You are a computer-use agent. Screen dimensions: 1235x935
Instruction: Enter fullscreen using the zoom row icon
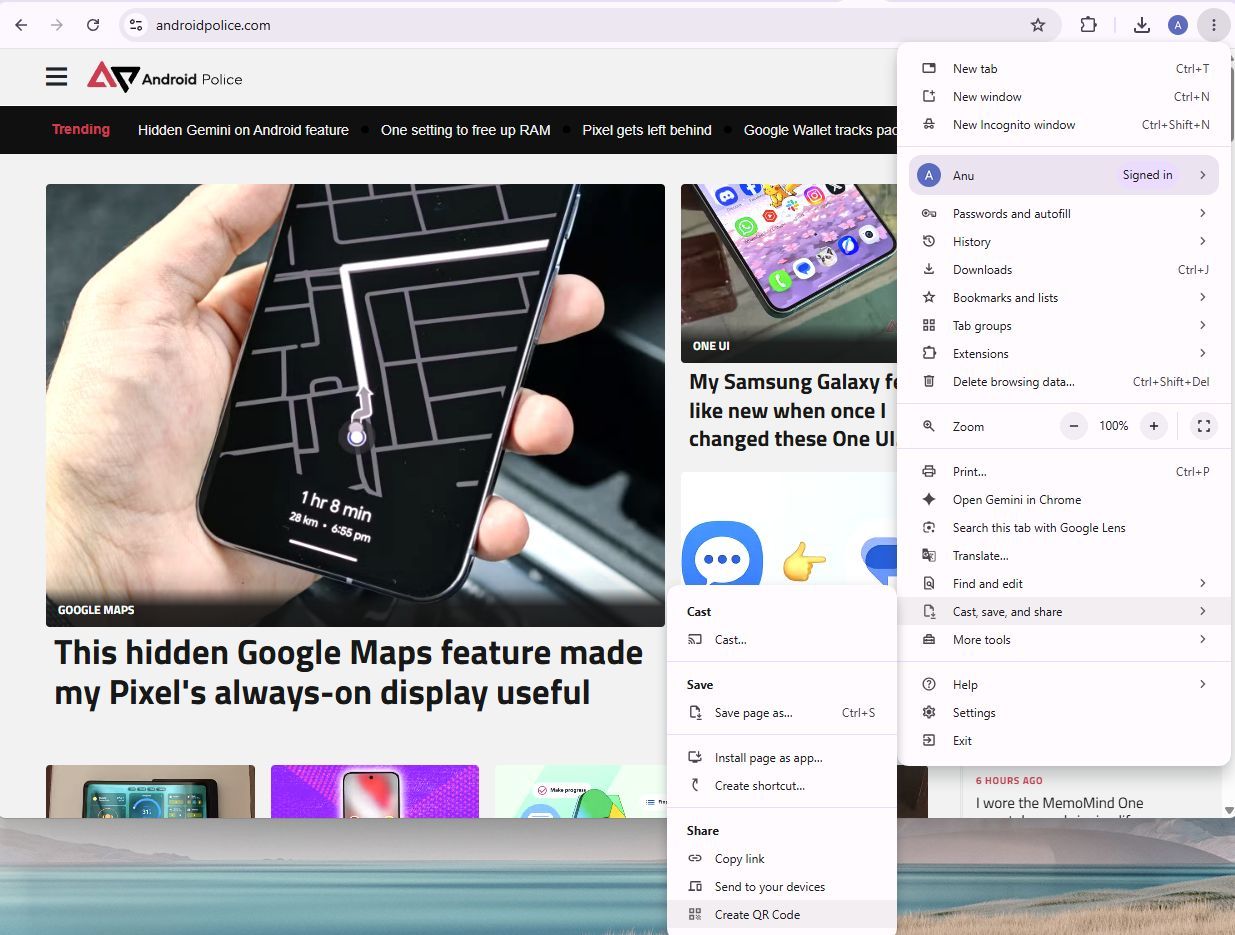point(1204,426)
